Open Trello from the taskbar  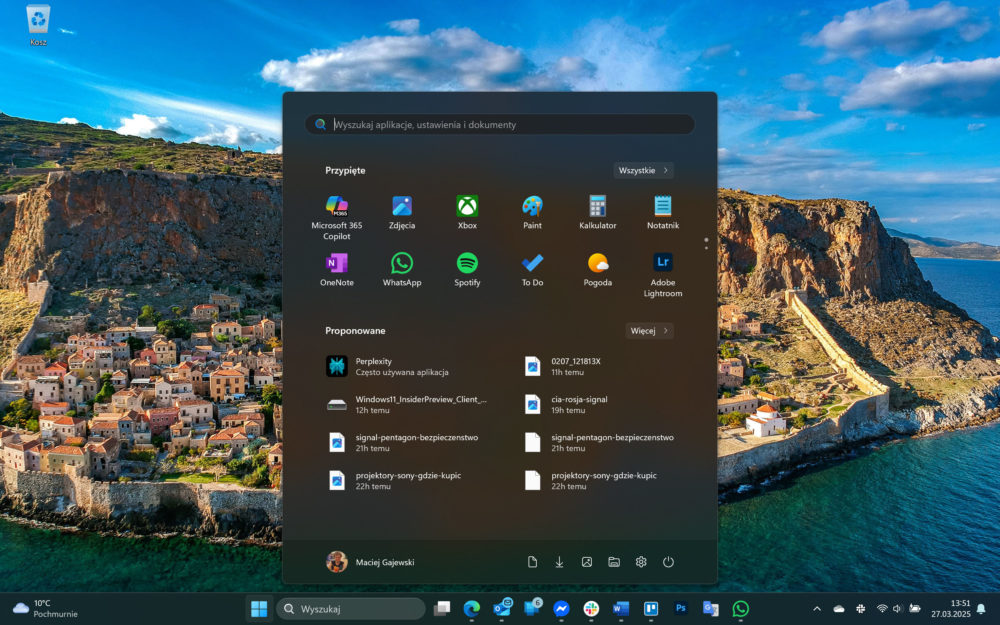pos(651,609)
